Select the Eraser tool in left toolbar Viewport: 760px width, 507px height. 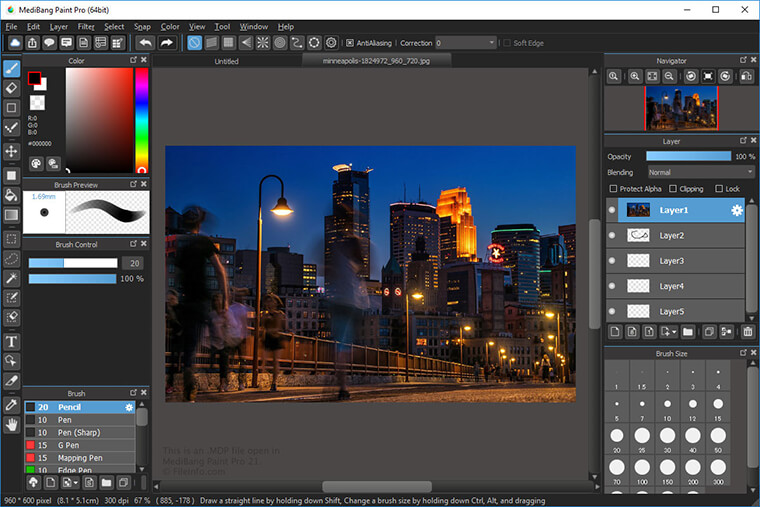12,88
